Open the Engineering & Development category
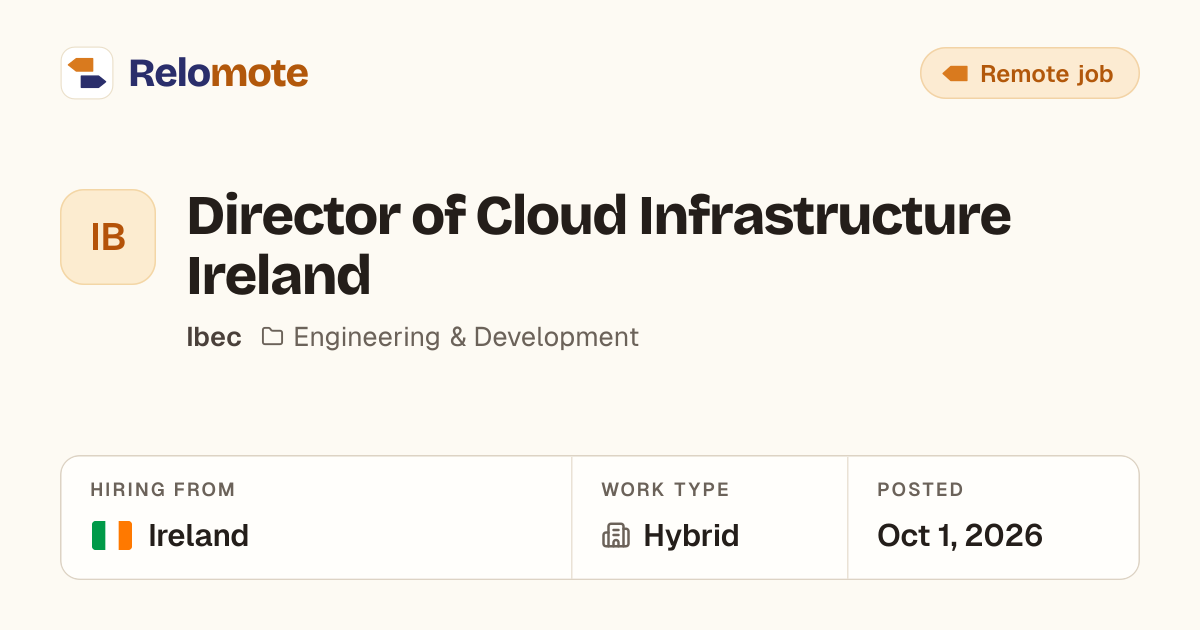This screenshot has height=630, width=1200. pos(466,337)
